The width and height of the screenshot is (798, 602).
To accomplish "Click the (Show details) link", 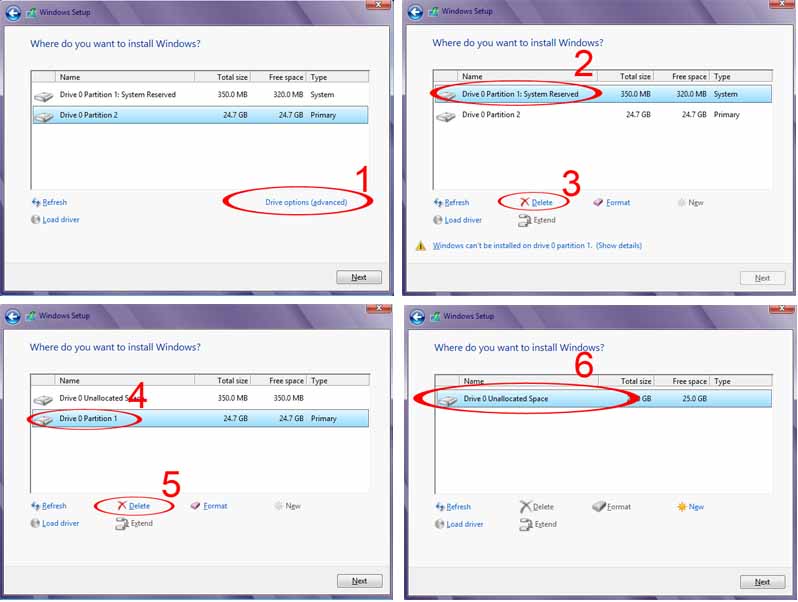I will (619, 245).
